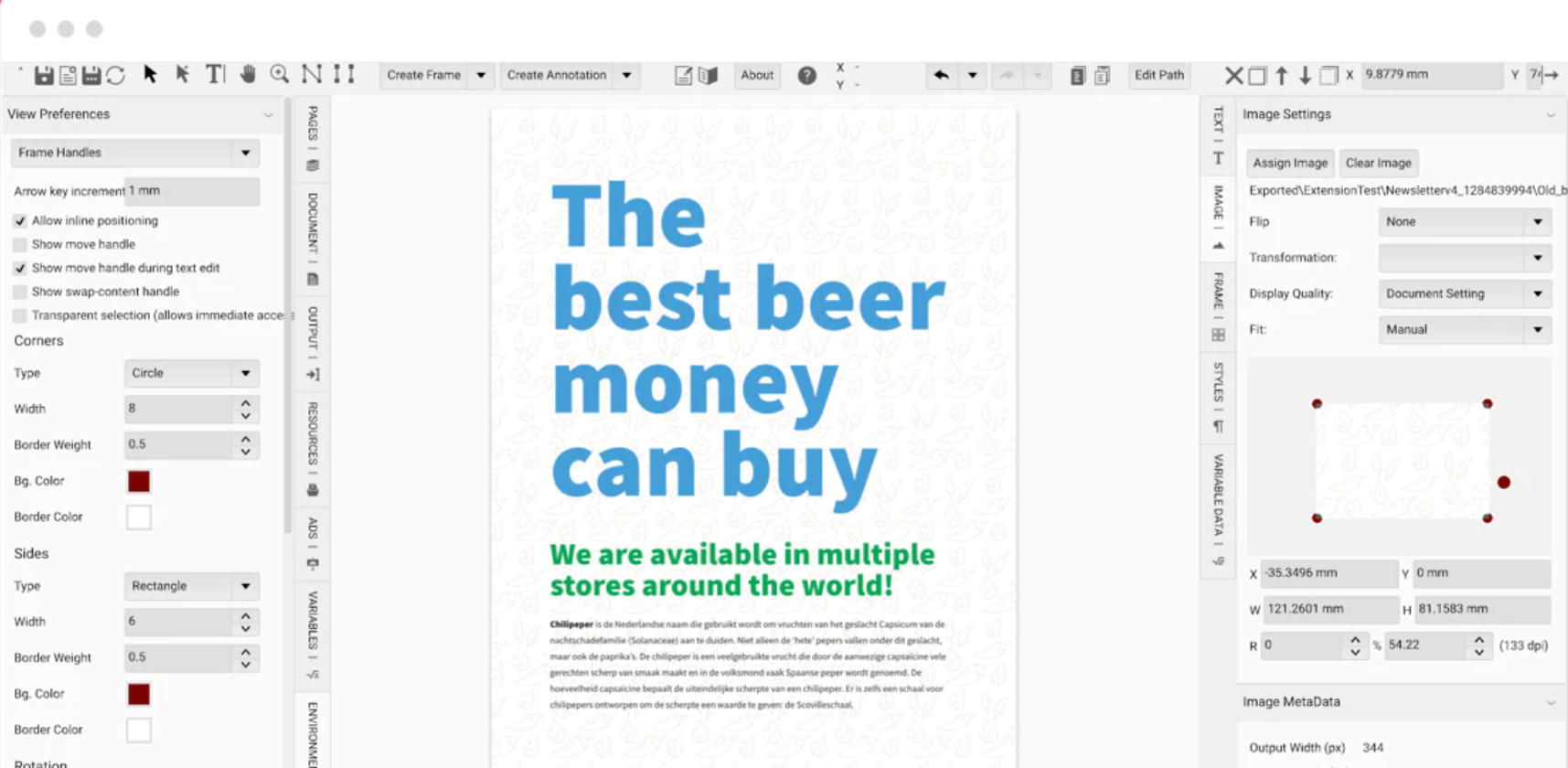Switch to the DOCUMENT side tab
Viewport: 1568px width, 768px height.
(313, 238)
